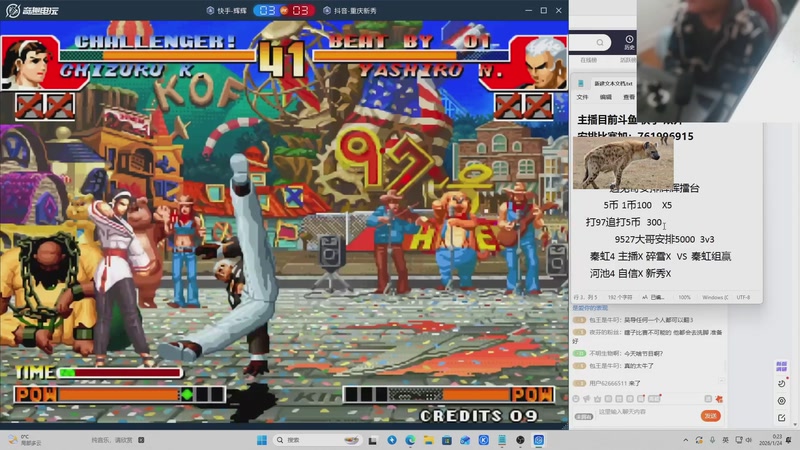800x450 pixels.
Task: Click the '行 3, 列 5' status entry
Action: click(x=585, y=297)
